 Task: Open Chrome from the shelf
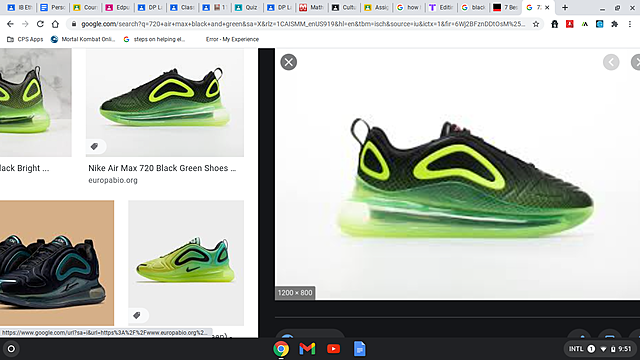pyautogui.click(x=281, y=349)
